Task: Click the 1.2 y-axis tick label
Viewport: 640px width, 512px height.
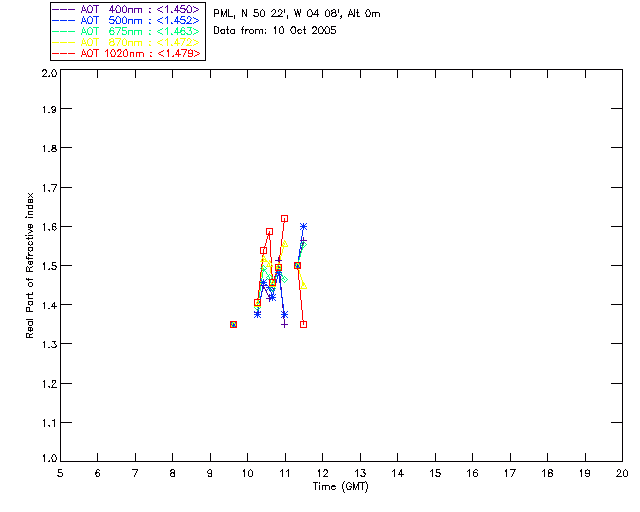Action: [x=49, y=384]
